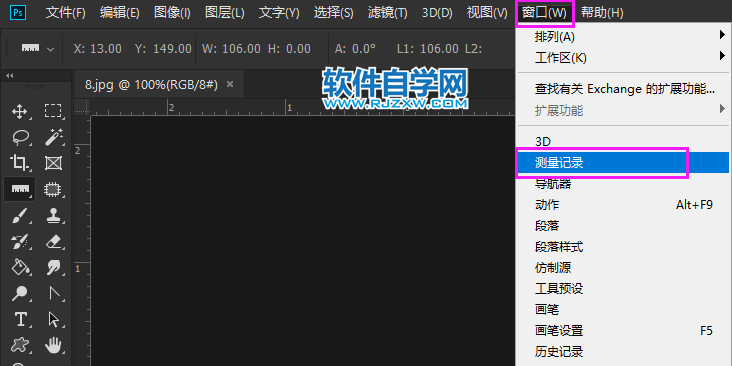The height and width of the screenshot is (366, 732).
Task: Select the History Brush tool
Action: pos(19,241)
